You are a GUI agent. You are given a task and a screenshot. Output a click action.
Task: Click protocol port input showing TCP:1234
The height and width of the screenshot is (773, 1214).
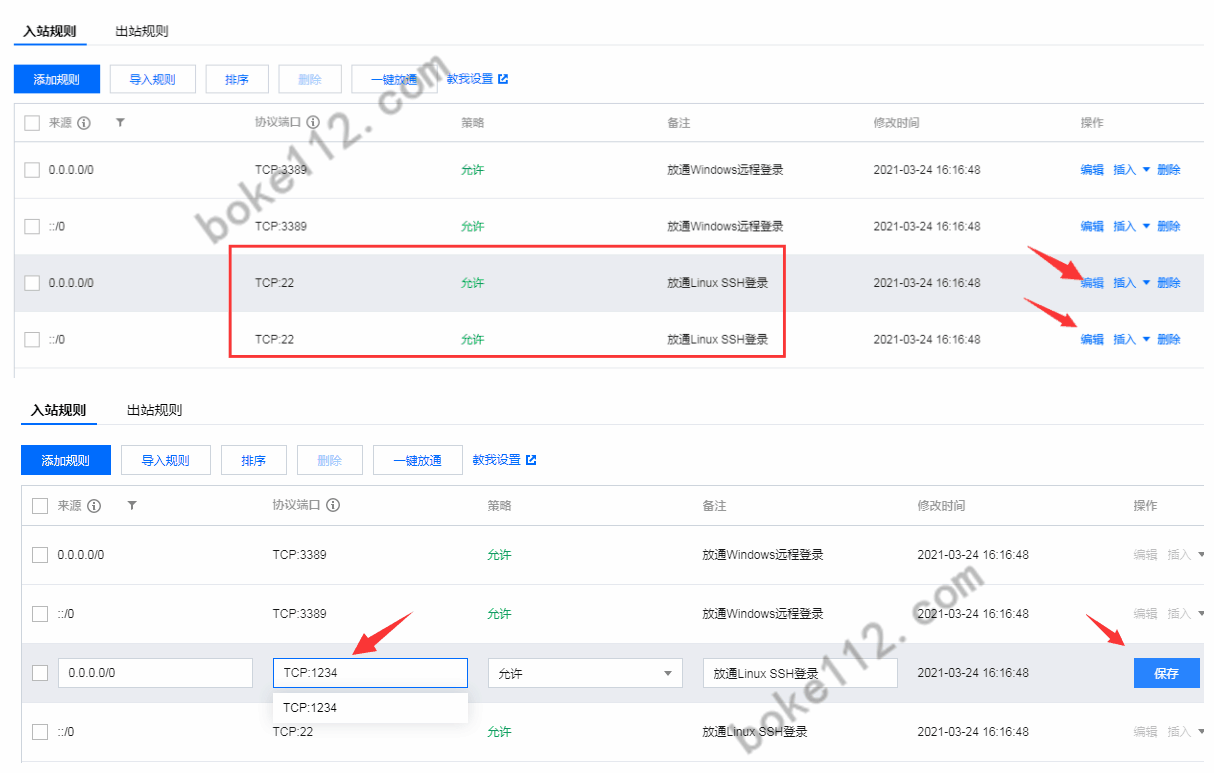[370, 673]
